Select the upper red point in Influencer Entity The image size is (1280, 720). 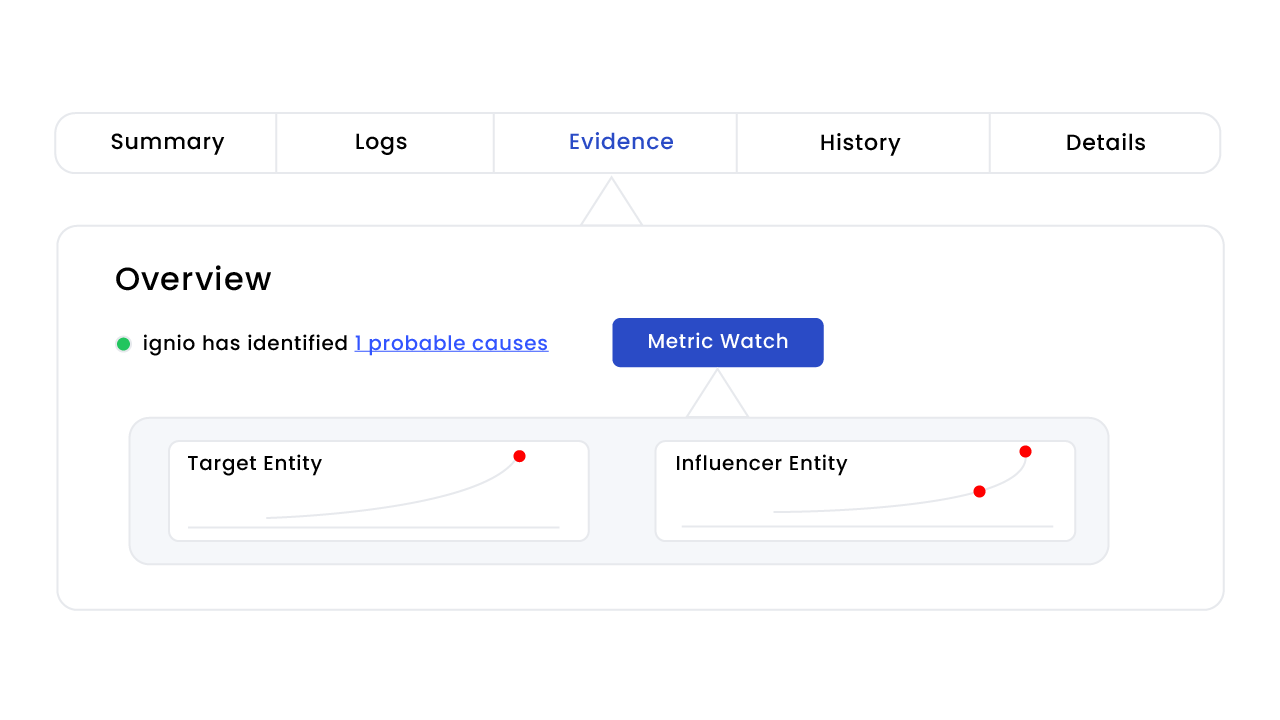(x=1025, y=452)
